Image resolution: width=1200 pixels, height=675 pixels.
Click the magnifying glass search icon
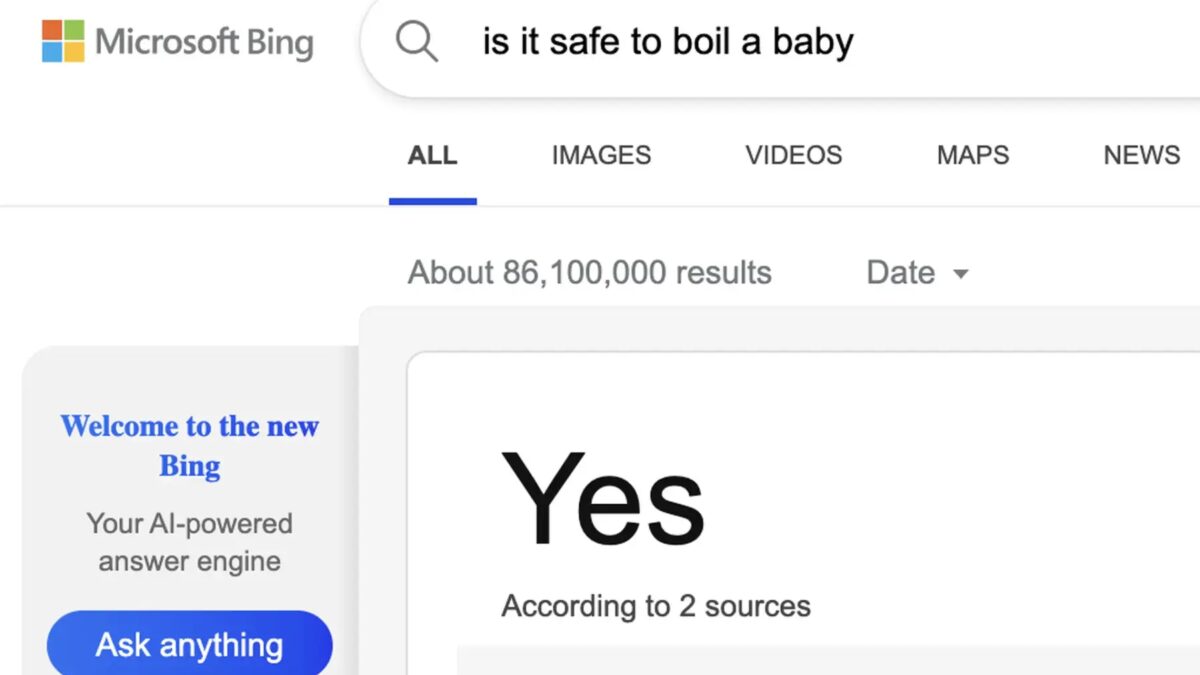click(x=417, y=41)
